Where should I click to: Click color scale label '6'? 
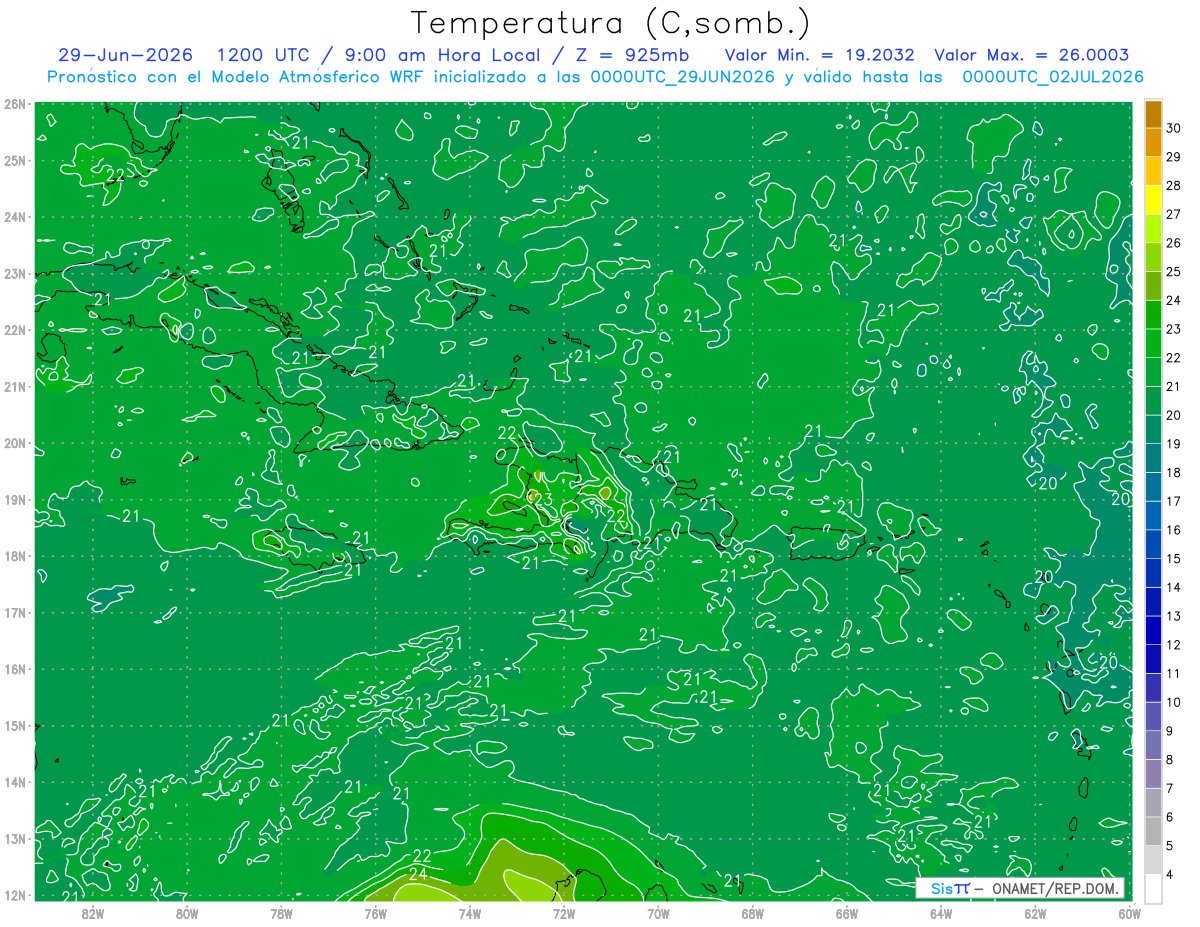pyautogui.click(x=1170, y=817)
